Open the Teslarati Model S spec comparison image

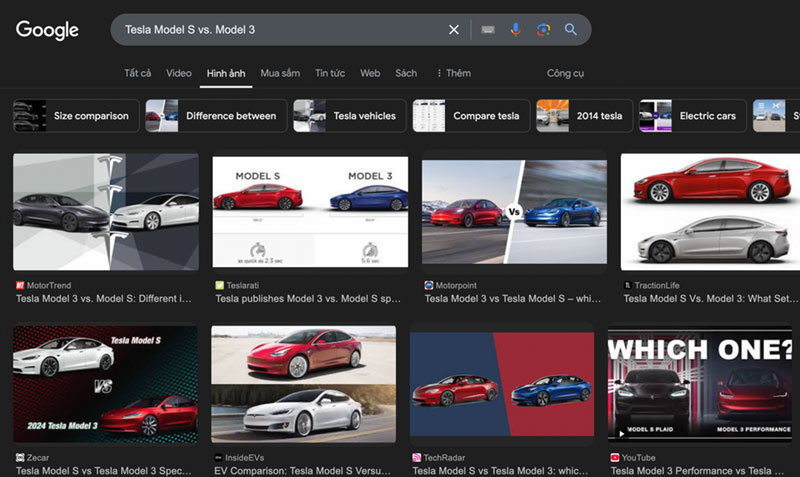310,212
